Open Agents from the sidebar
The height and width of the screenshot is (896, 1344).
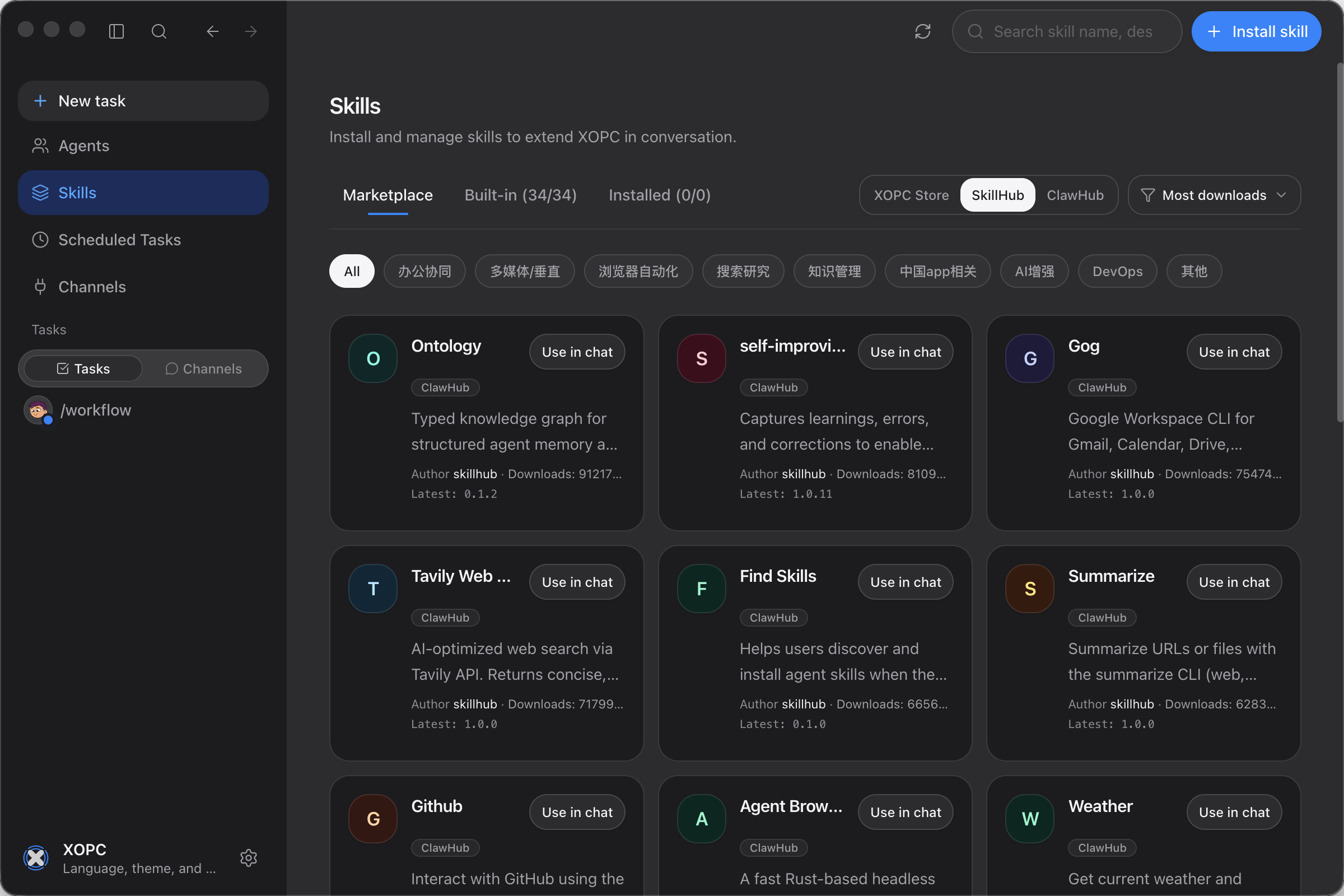(x=143, y=146)
